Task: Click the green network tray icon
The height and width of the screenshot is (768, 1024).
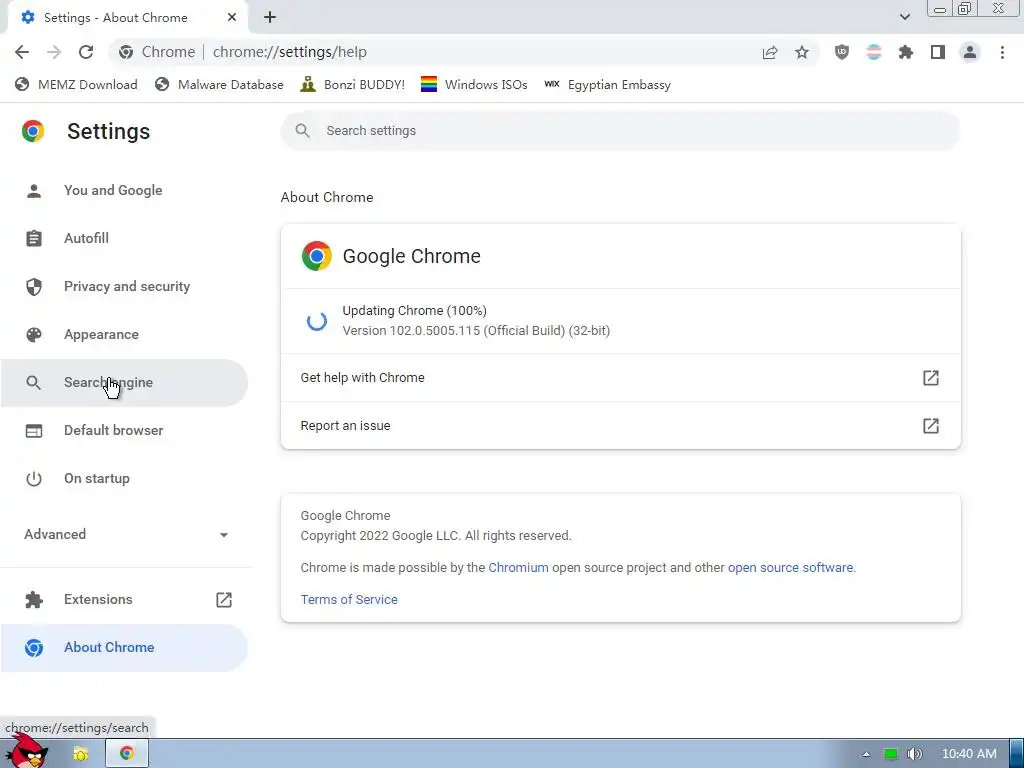Action: tap(891, 754)
